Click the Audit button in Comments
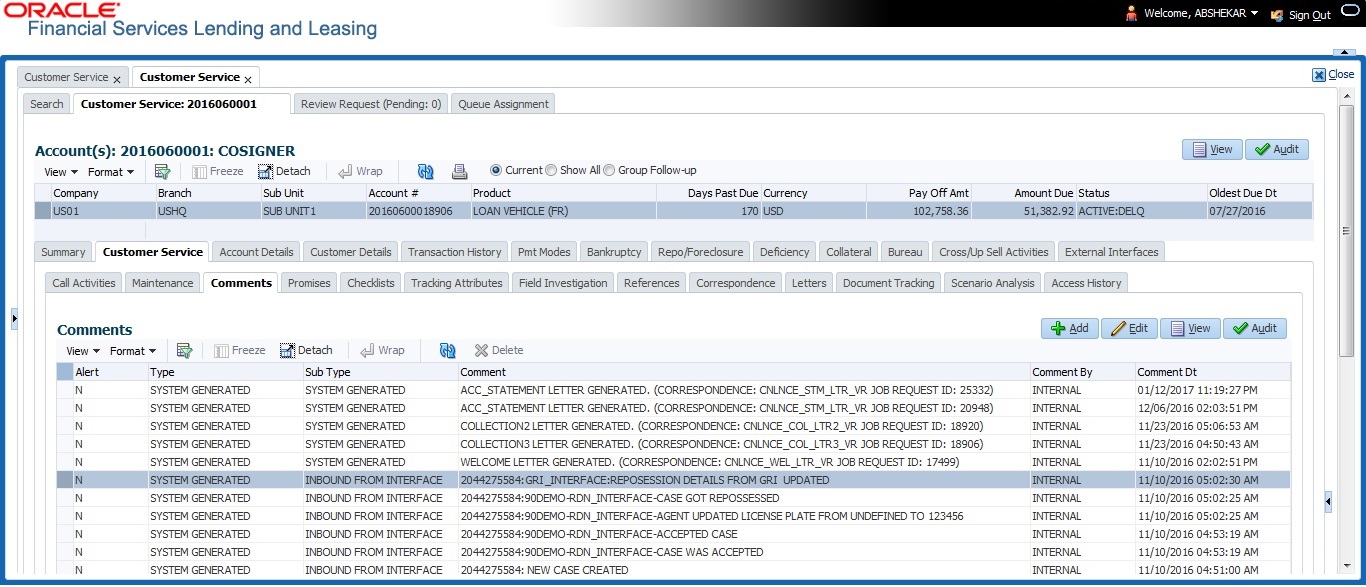Image resolution: width=1366 pixels, height=587 pixels. tap(1255, 328)
